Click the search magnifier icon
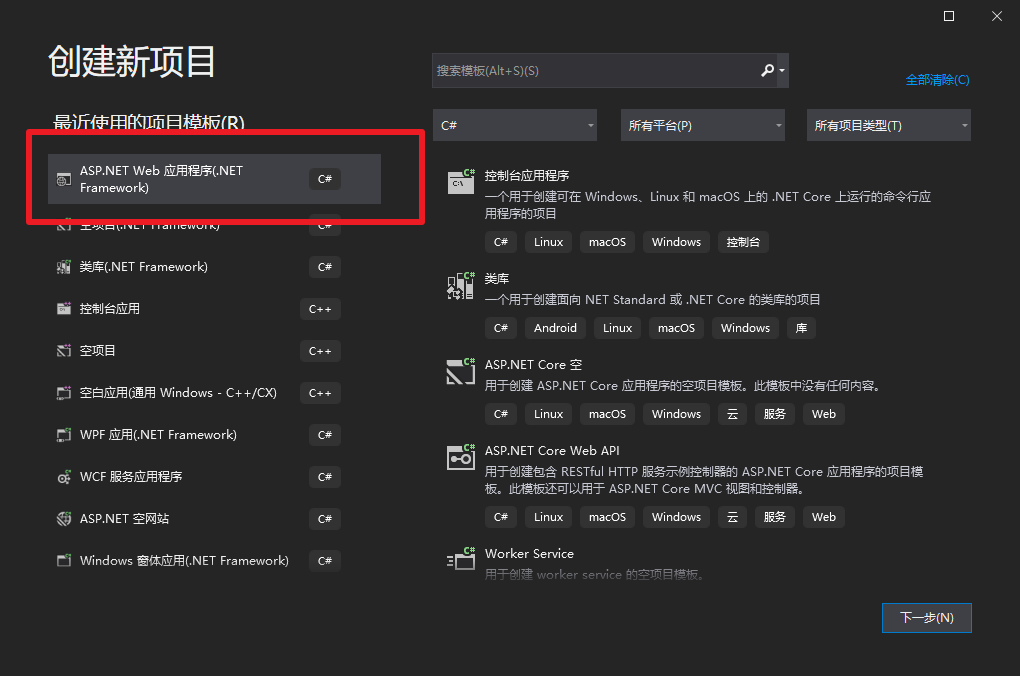The height and width of the screenshot is (676, 1020). tap(767, 70)
